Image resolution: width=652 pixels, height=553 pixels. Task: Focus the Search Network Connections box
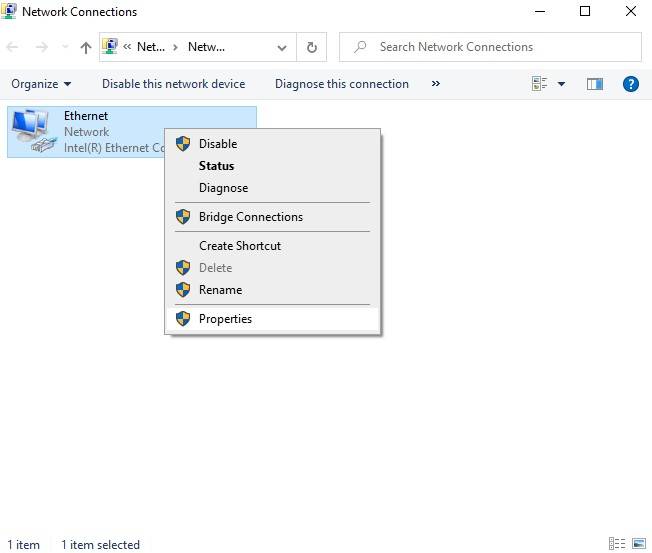pos(490,47)
